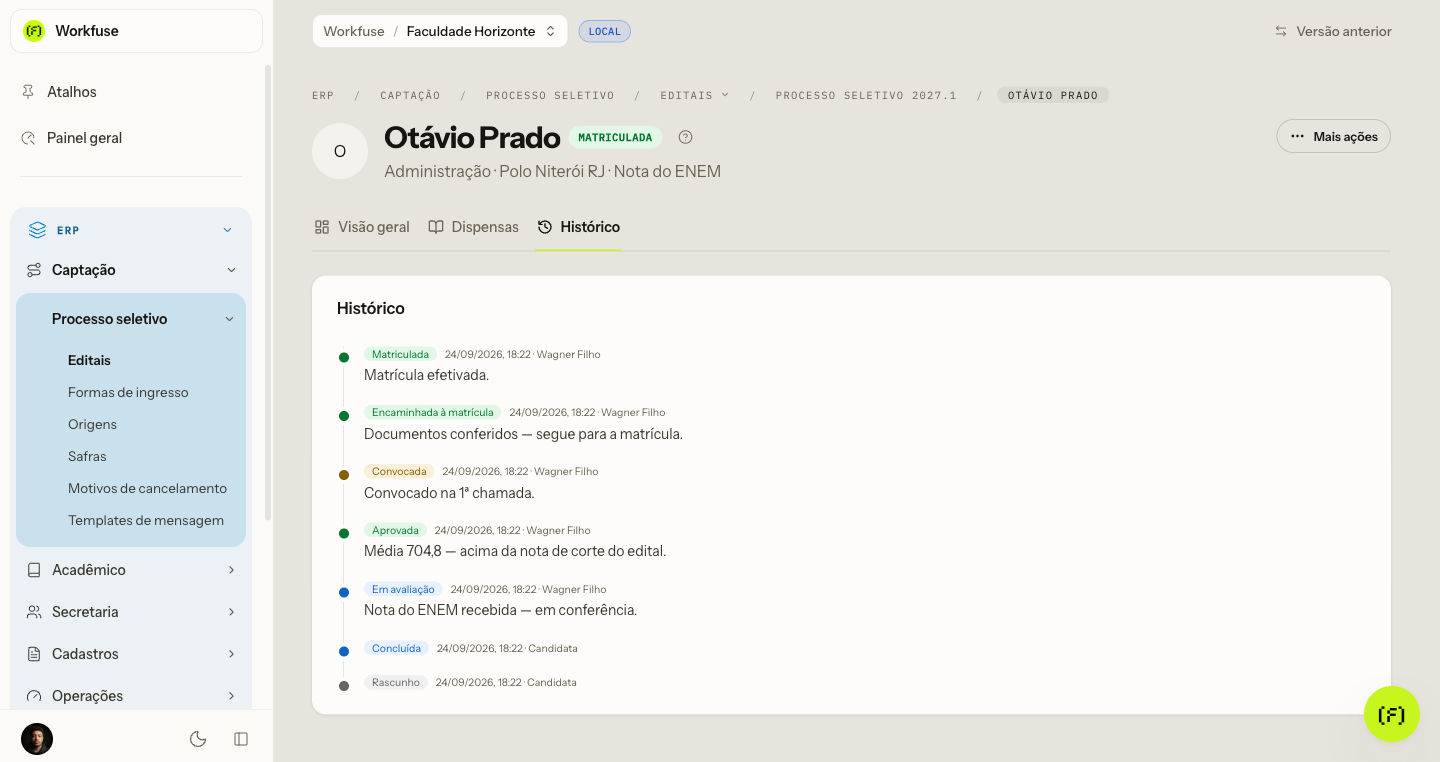Click the help question mark icon

[685, 137]
